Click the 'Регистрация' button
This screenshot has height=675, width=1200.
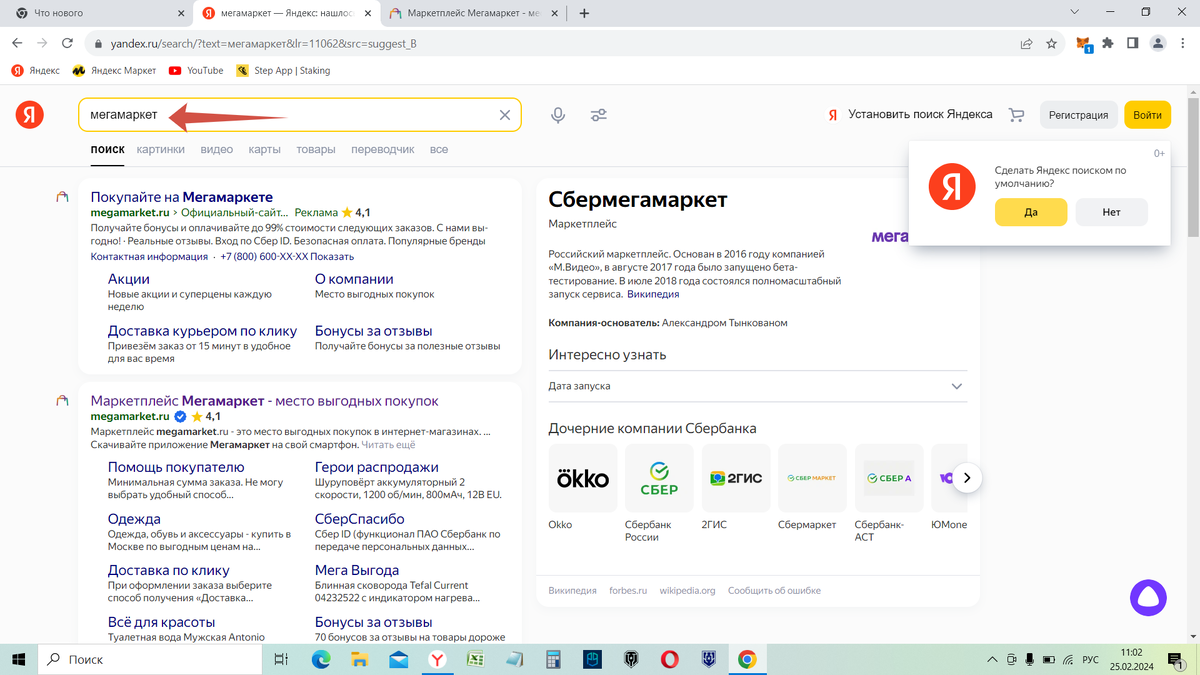(1078, 115)
